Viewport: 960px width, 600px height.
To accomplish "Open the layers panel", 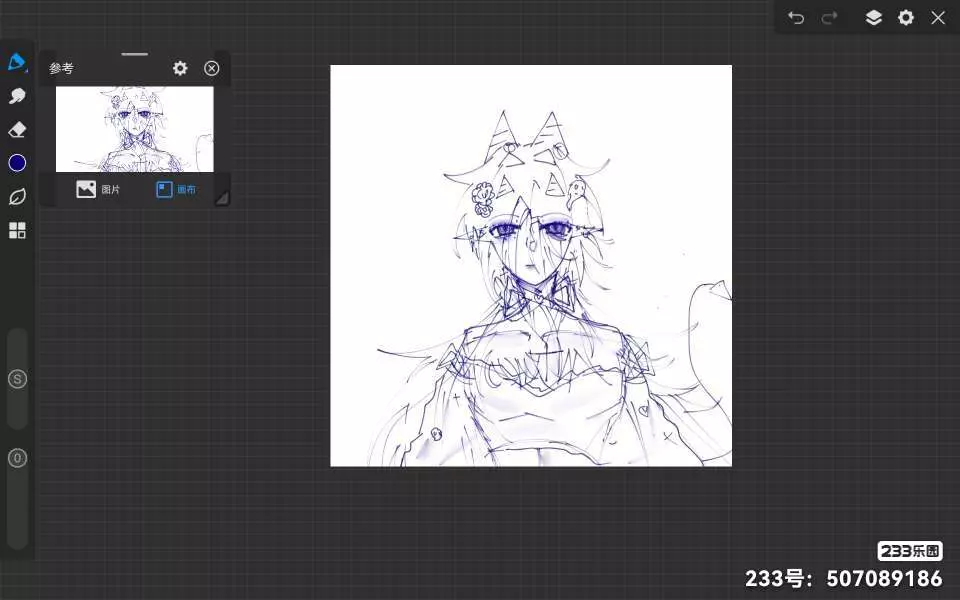I will click(x=874, y=18).
